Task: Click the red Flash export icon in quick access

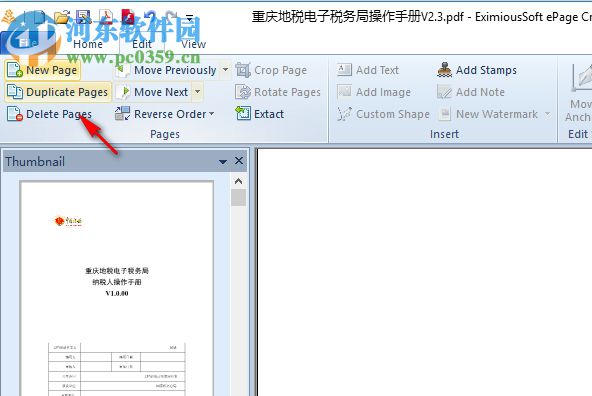Action: tap(128, 17)
